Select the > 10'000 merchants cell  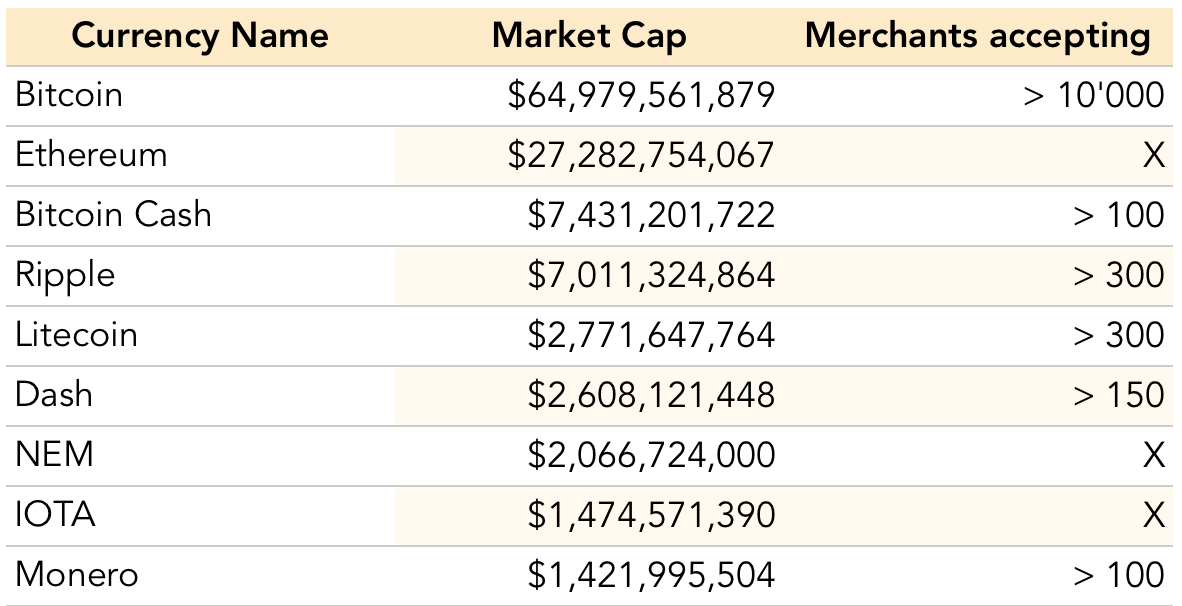1093,95
